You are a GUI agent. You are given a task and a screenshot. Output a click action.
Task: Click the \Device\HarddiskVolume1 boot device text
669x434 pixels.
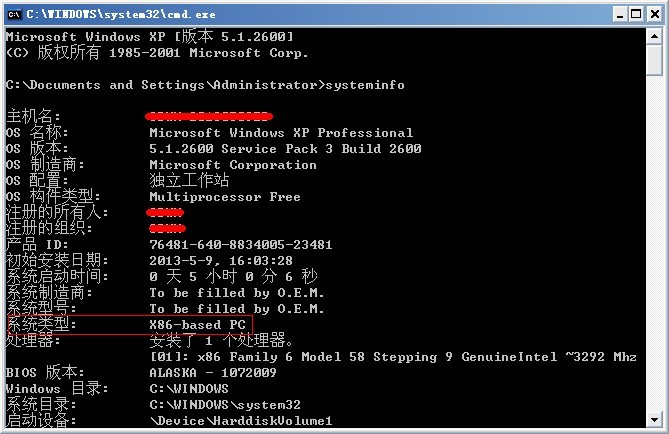(x=241, y=421)
